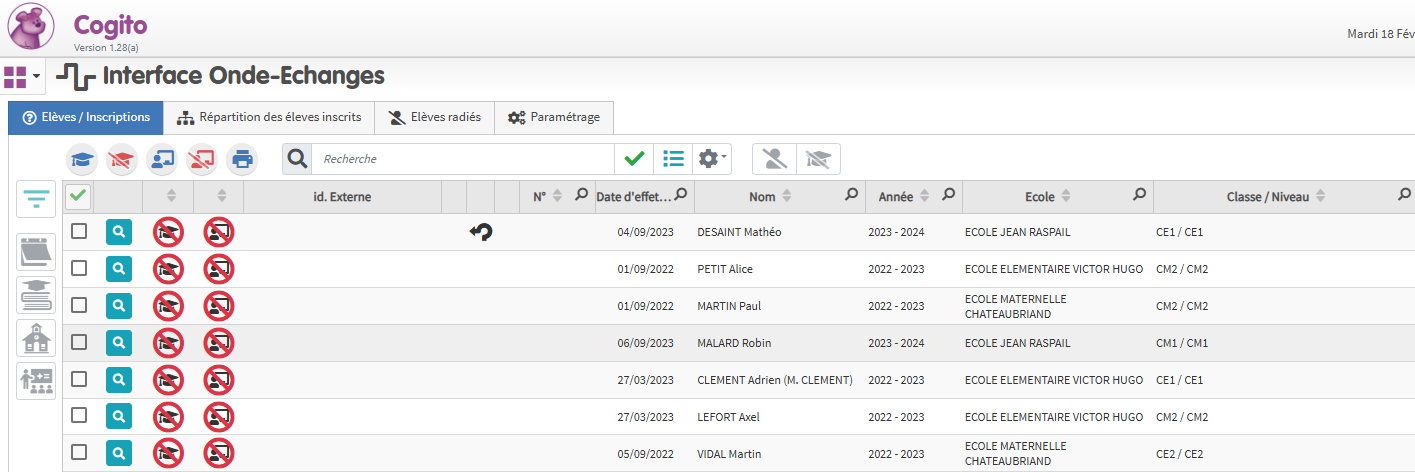Screen dimensions: 1415x472
Task: Open the filter panel from left sidebar
Action: pos(36,199)
